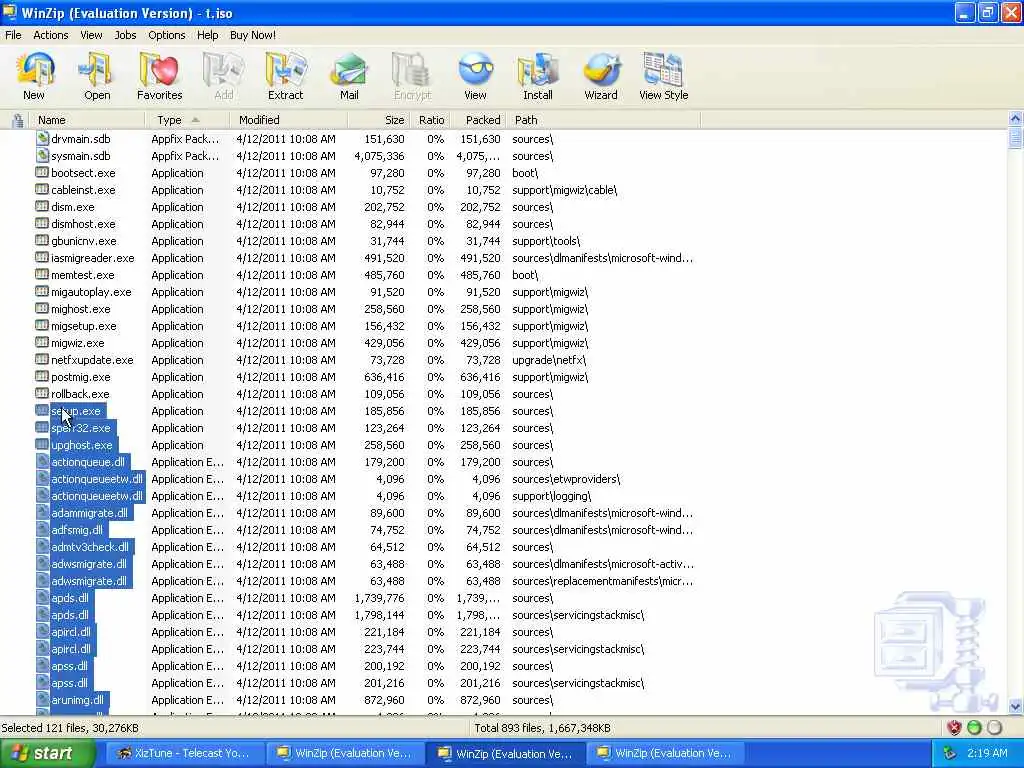Click the bootsect.exe file icon
Screen dimensions: 1024x768
(x=42, y=172)
